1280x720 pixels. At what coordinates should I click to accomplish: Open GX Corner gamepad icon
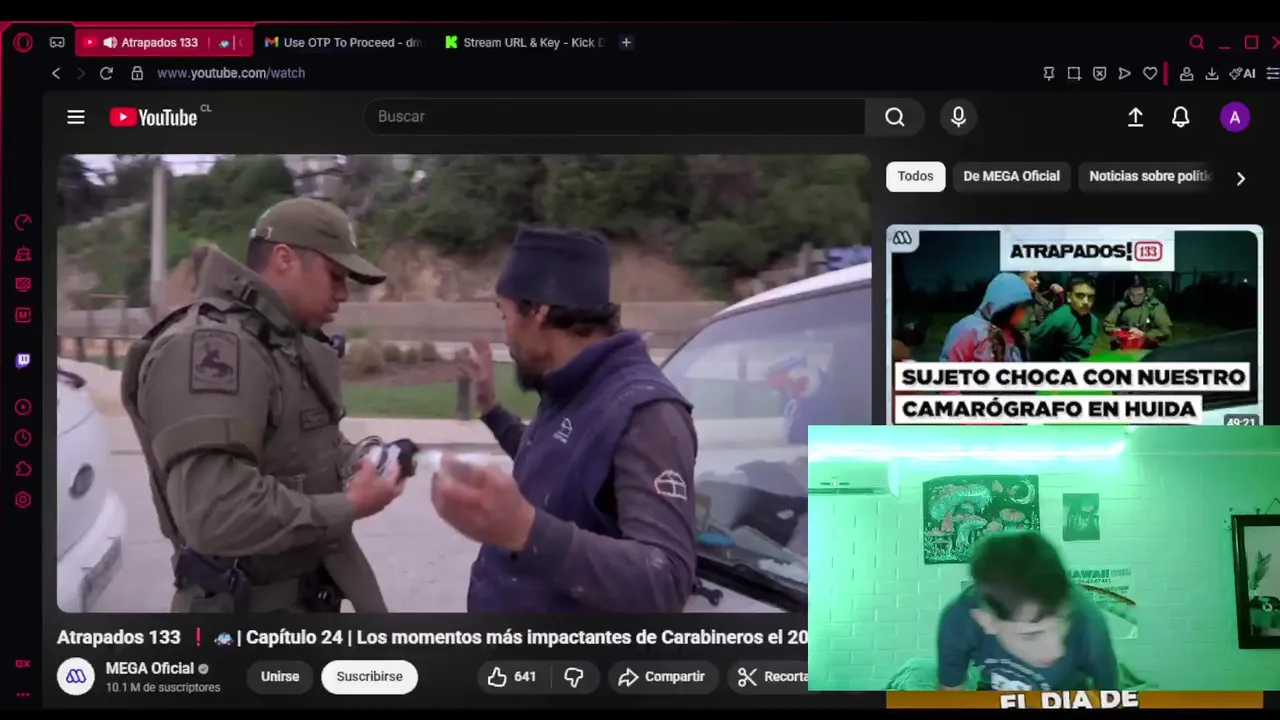(x=57, y=42)
